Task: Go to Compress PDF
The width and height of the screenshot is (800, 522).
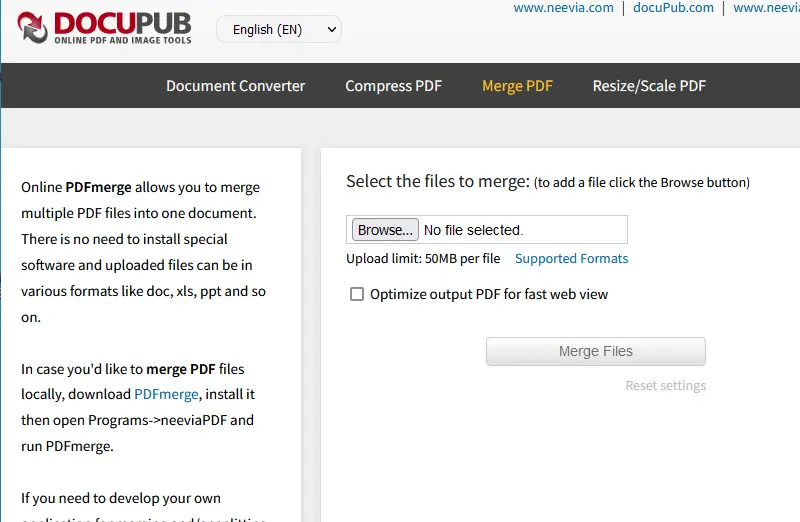Action: pos(393,86)
